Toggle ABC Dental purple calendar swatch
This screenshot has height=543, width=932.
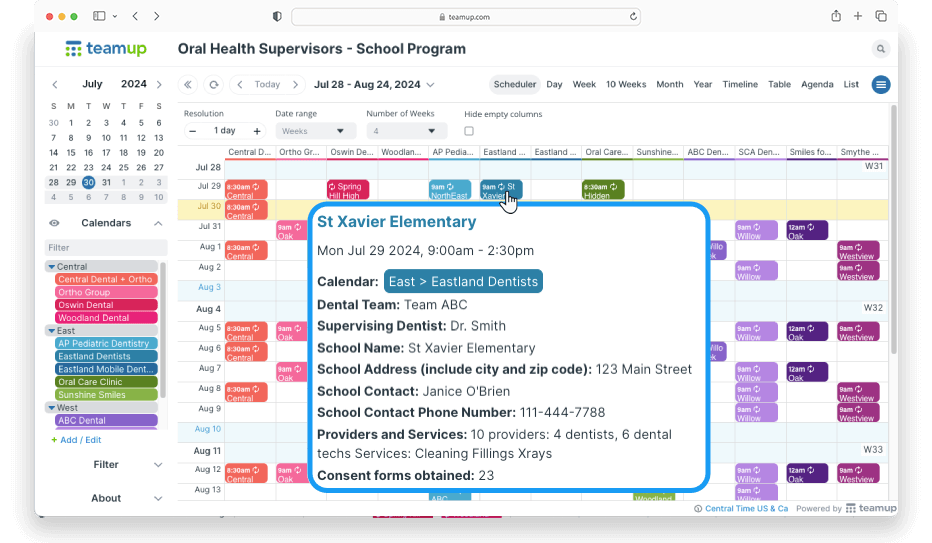106,421
